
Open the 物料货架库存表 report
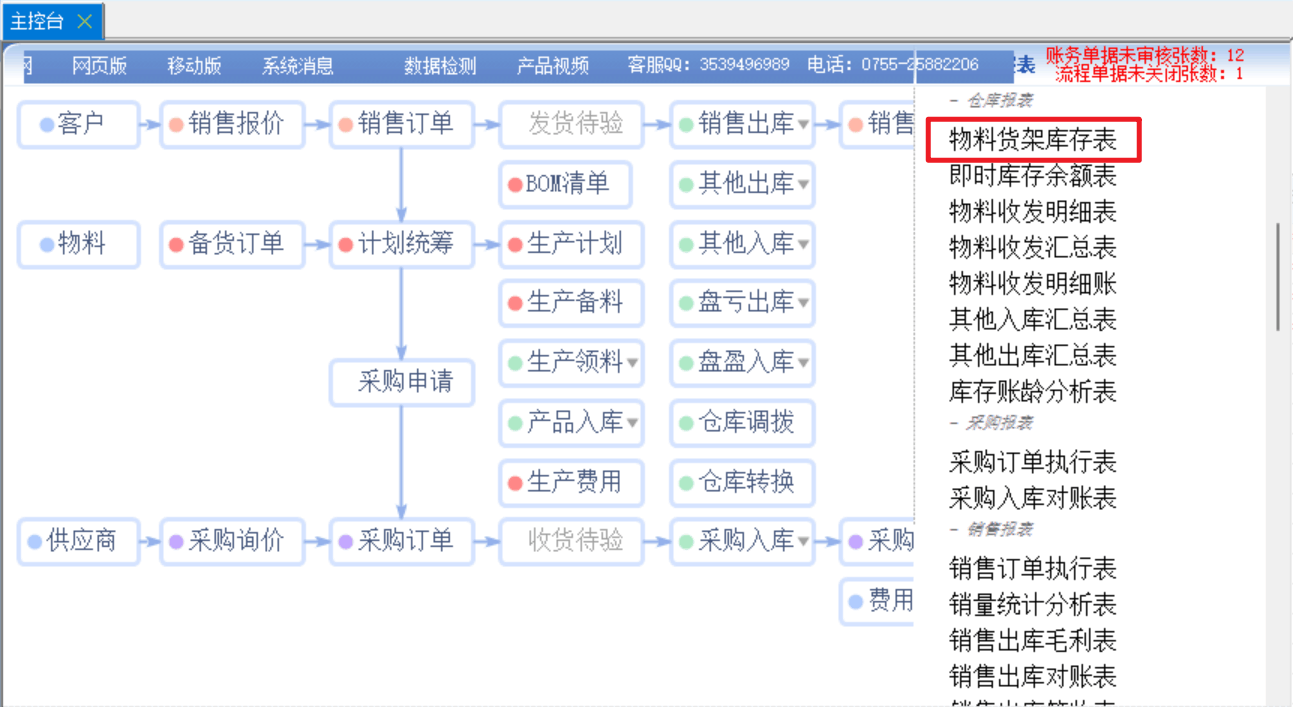pyautogui.click(x=1032, y=141)
